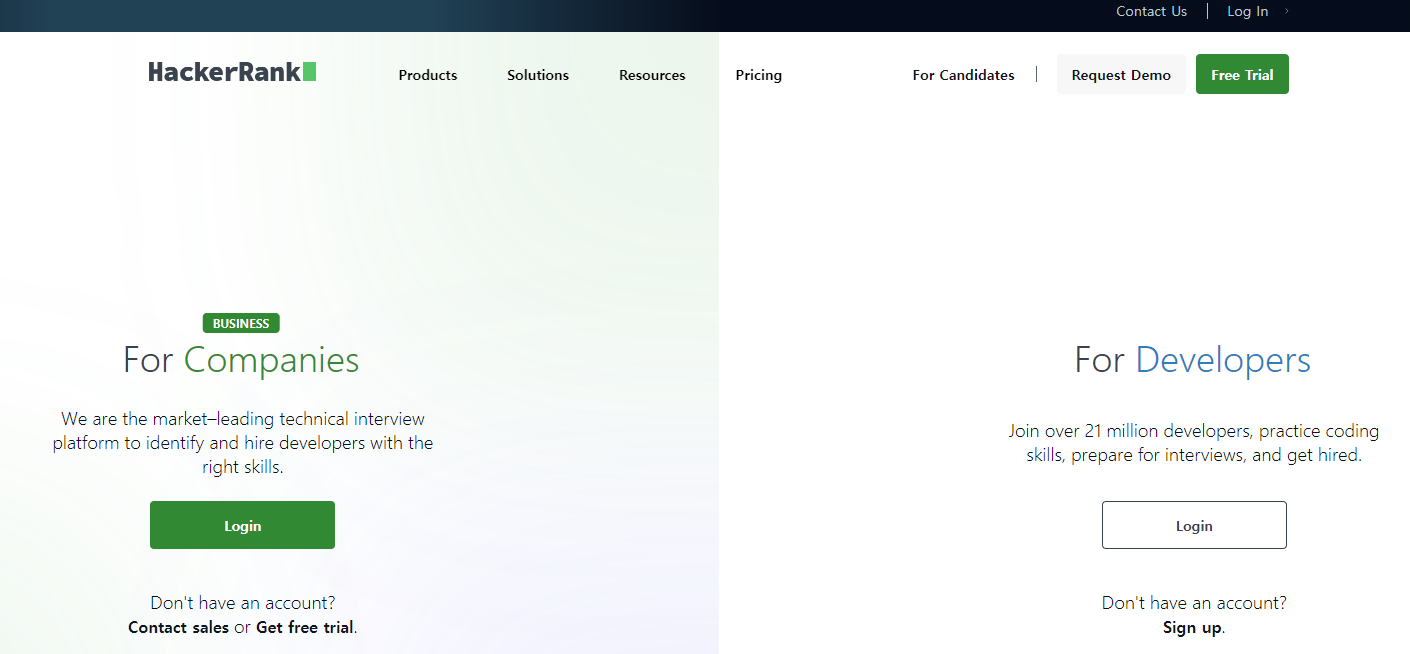Click the outlined Login button for Developers
This screenshot has height=654, width=1410.
click(1194, 525)
